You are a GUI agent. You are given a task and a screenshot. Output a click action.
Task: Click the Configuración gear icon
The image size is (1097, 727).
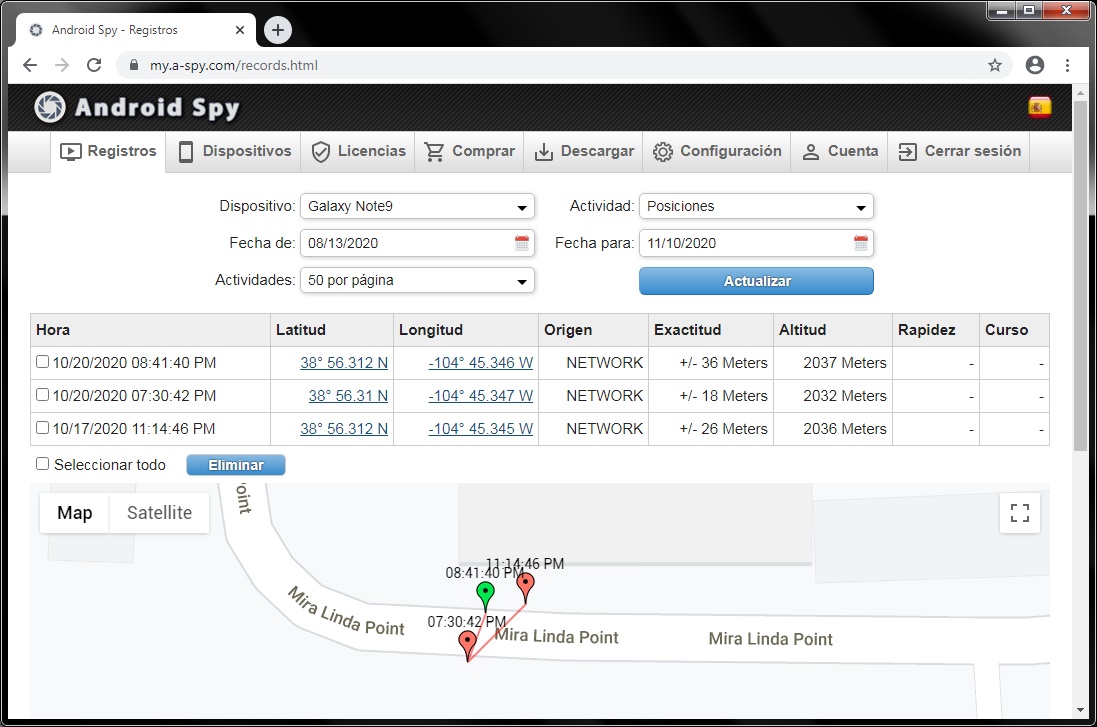[x=663, y=152]
